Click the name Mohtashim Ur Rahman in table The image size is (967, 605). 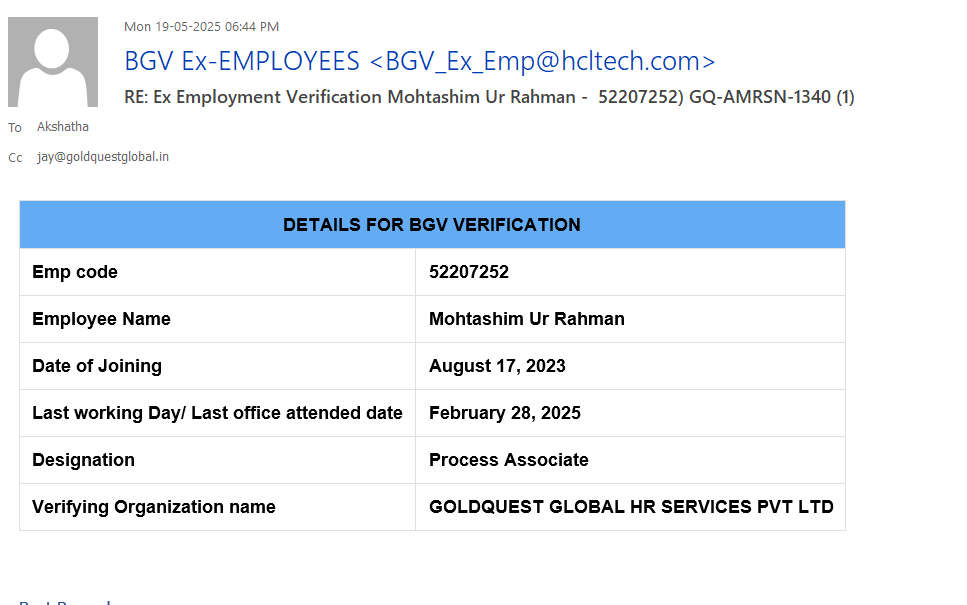527,319
